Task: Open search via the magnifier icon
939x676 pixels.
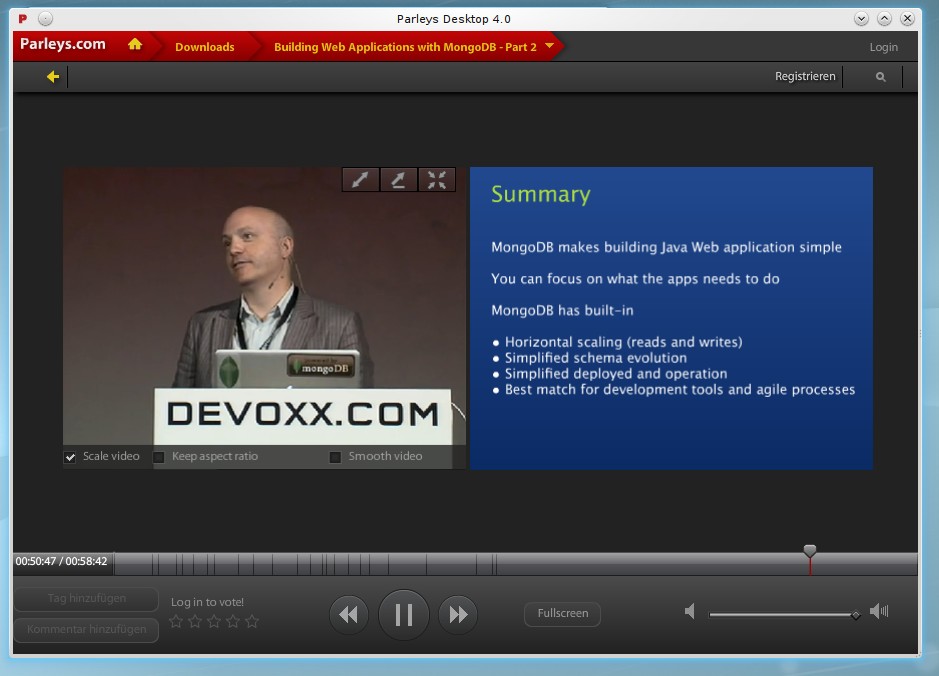Action: 879,76
